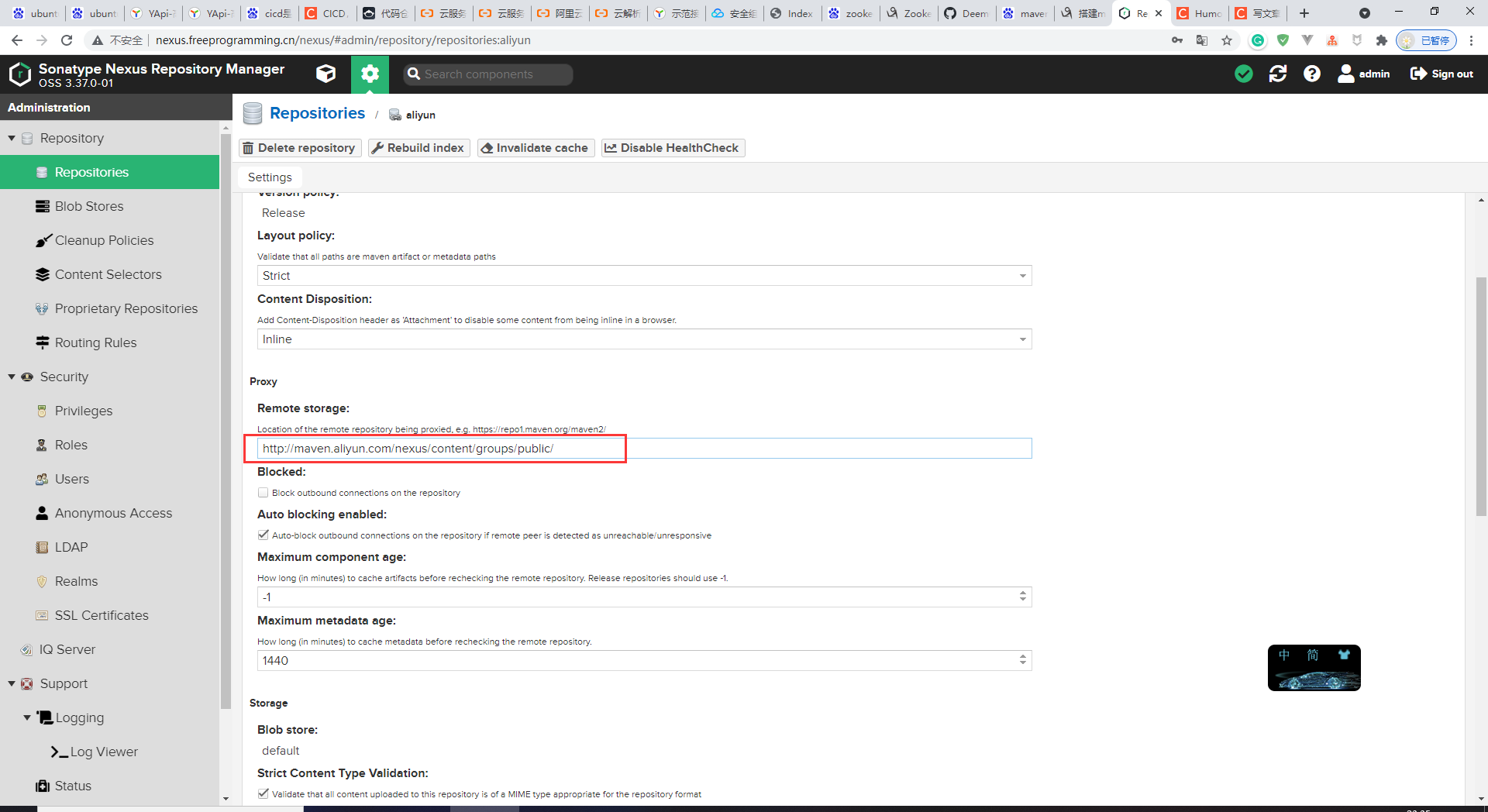This screenshot has height=812, width=1488.
Task: Rebuild index for aliyun repository
Action: point(418,148)
